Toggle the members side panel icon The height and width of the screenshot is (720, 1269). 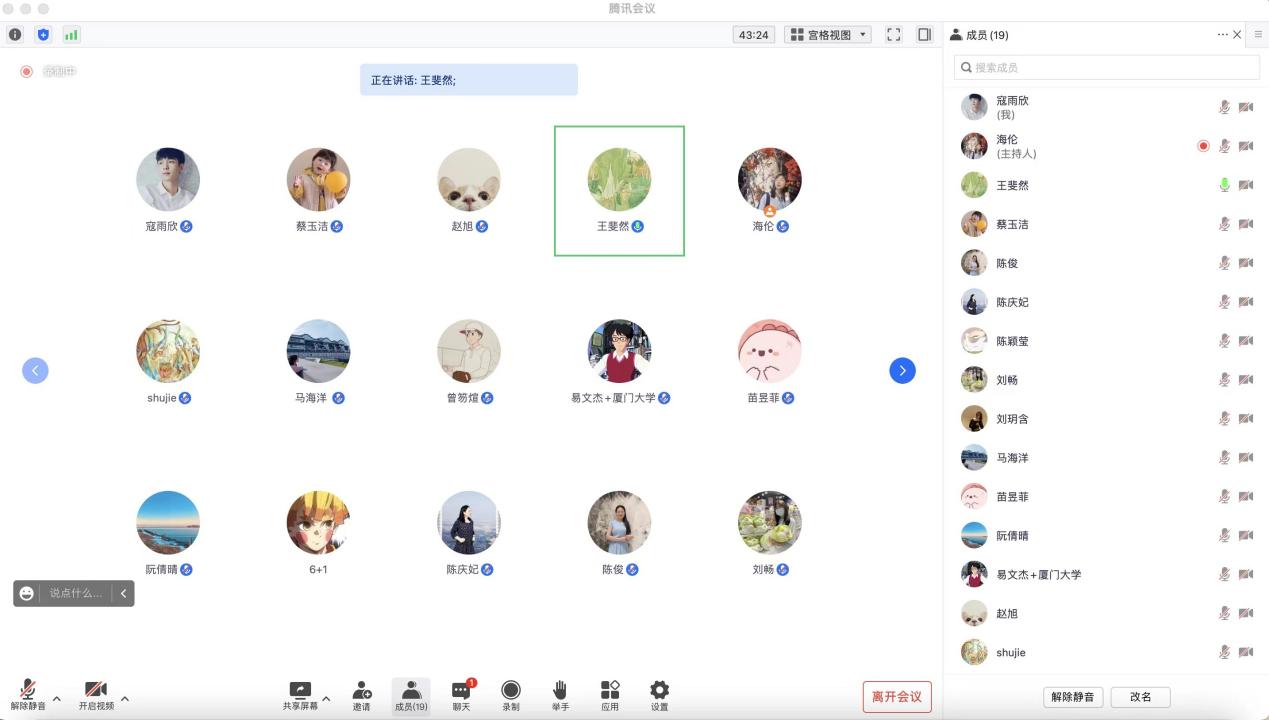pos(924,35)
